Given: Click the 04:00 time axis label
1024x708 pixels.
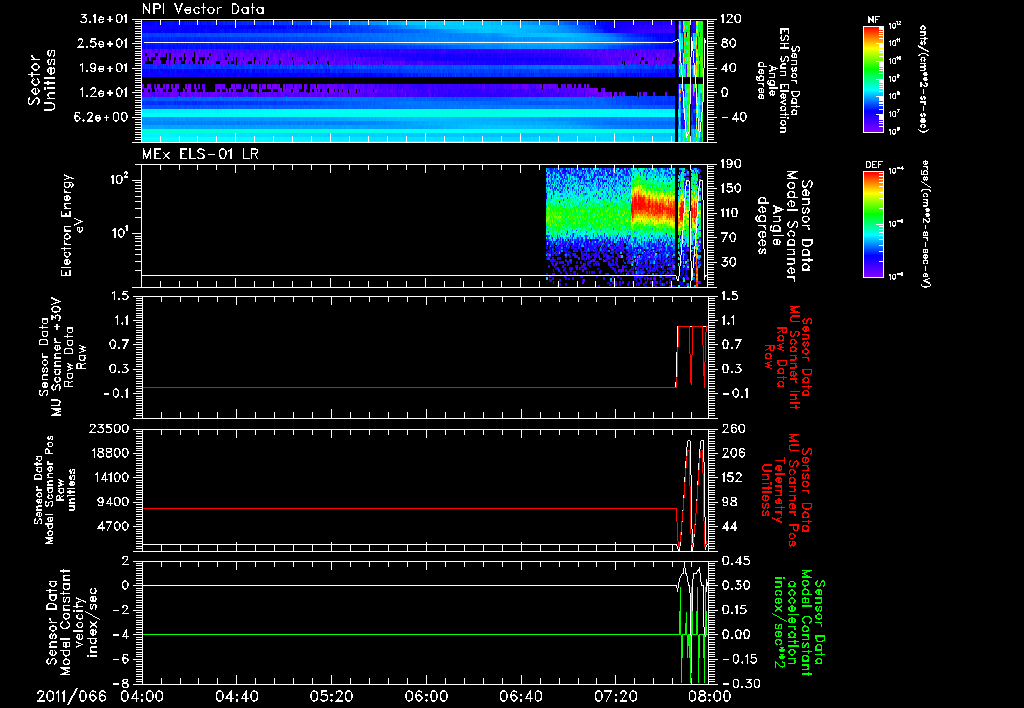Looking at the screenshot, I should (x=142, y=696).
